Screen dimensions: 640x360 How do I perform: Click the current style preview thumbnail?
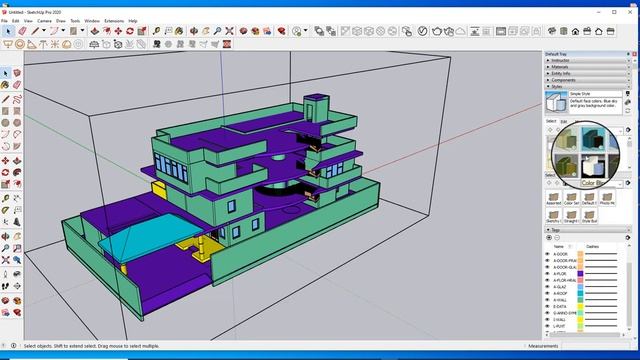click(556, 102)
